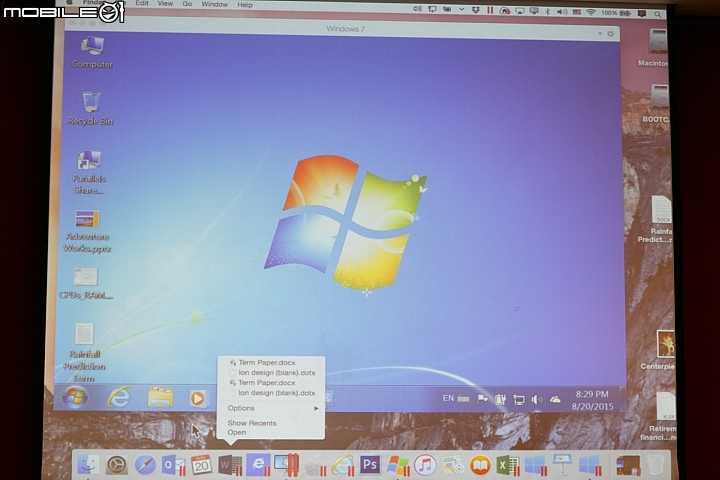Open Internet Explorer on the Windows taskbar
720x480 pixels.
click(x=118, y=397)
